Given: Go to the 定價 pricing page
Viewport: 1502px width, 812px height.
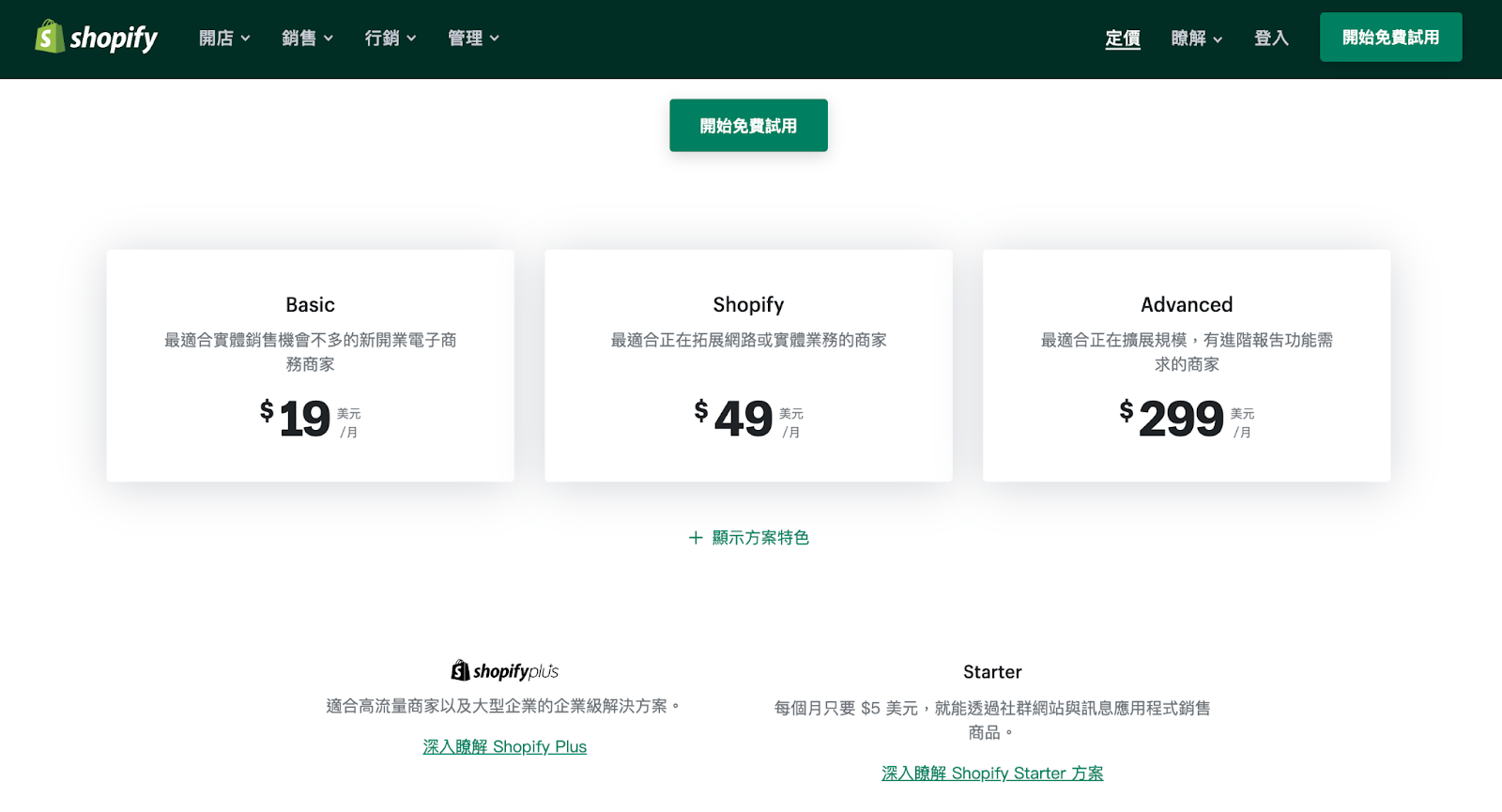Looking at the screenshot, I should (1123, 38).
